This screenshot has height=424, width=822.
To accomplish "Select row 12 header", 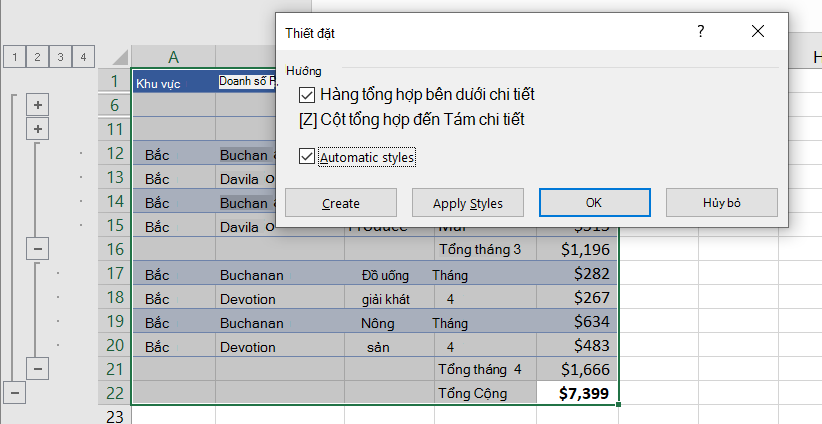I will 115,153.
